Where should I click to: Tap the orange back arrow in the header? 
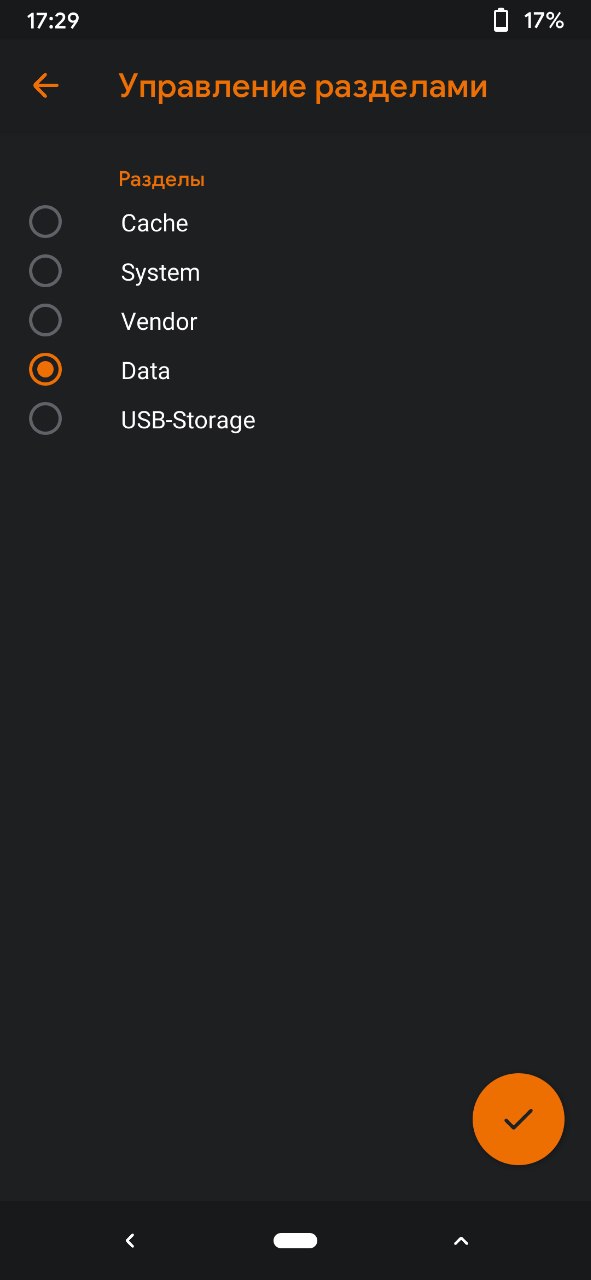(45, 86)
